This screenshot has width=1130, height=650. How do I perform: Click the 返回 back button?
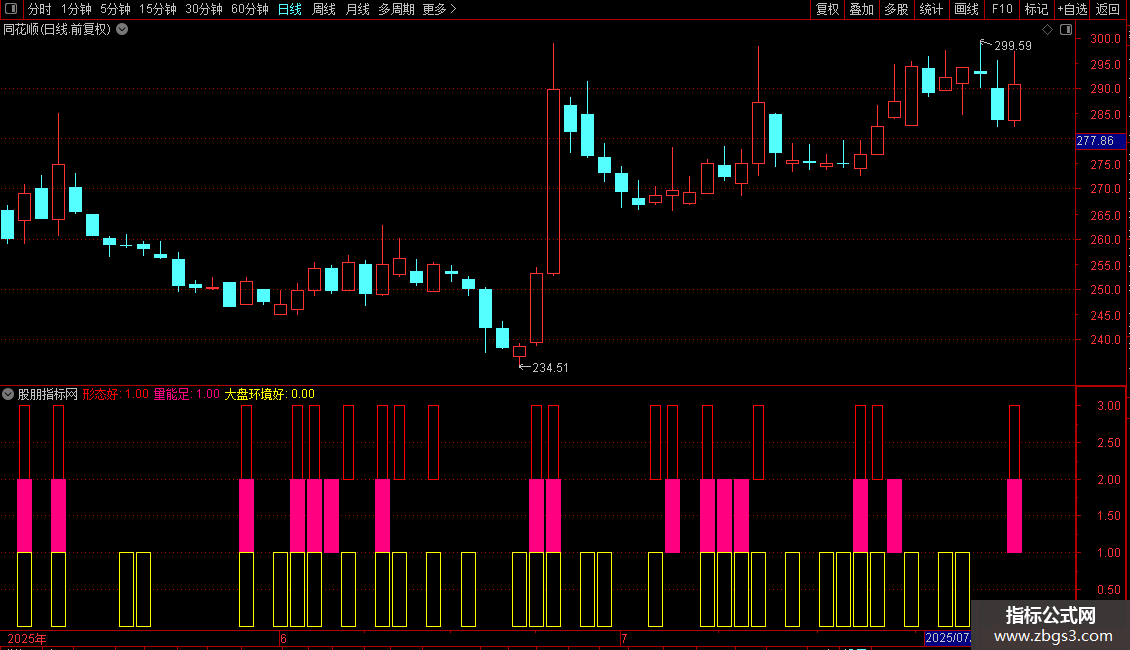tap(1108, 9)
